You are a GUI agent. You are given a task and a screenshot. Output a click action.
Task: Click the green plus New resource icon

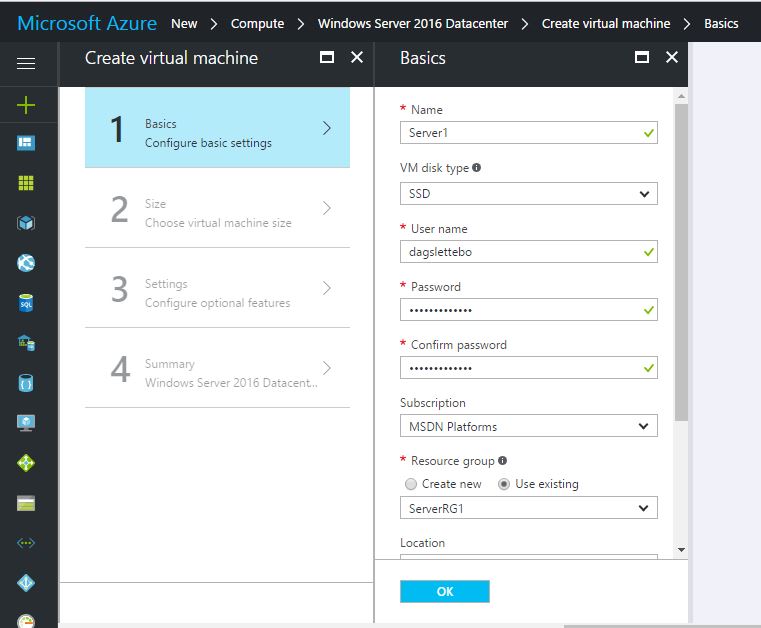[x=26, y=104]
